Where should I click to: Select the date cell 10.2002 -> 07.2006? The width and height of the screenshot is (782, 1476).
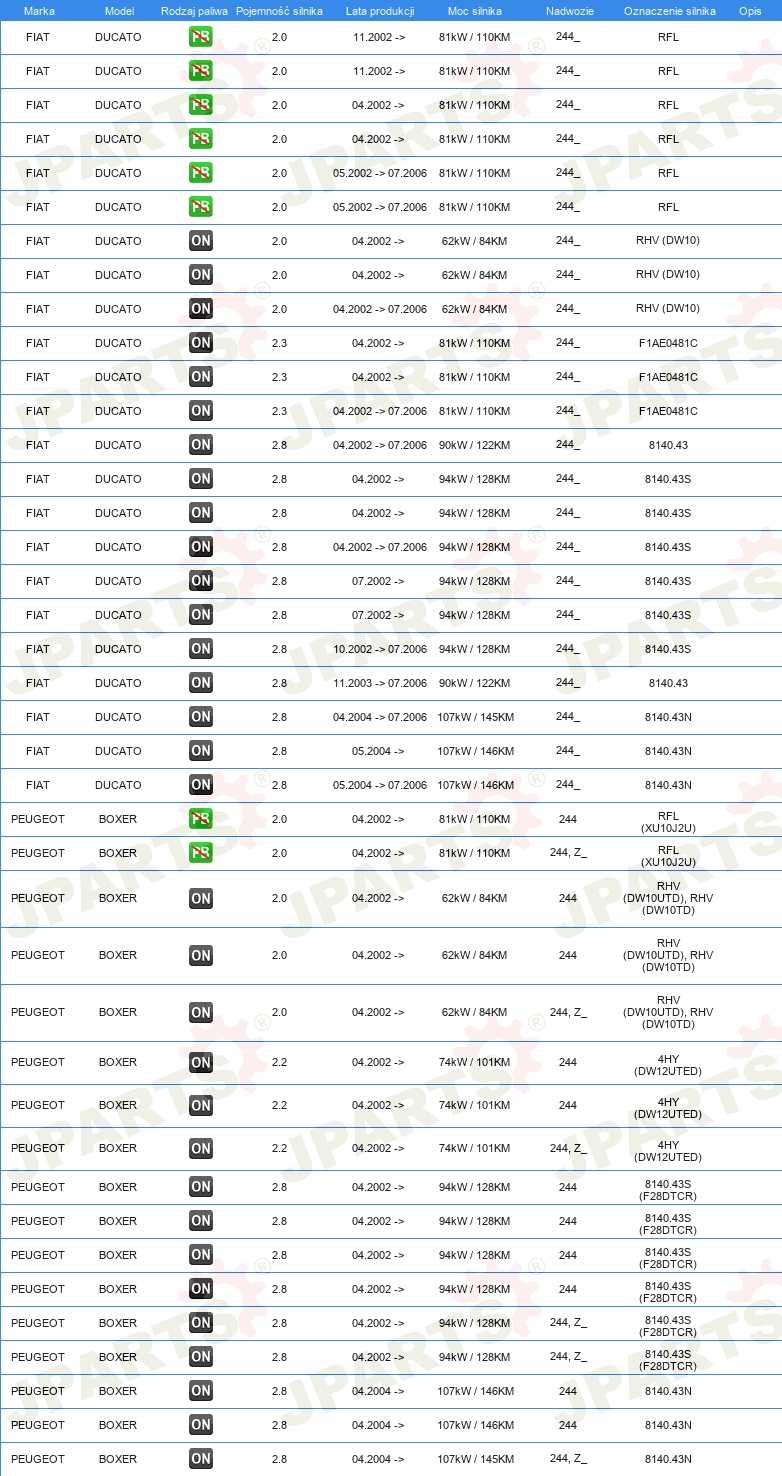click(380, 649)
